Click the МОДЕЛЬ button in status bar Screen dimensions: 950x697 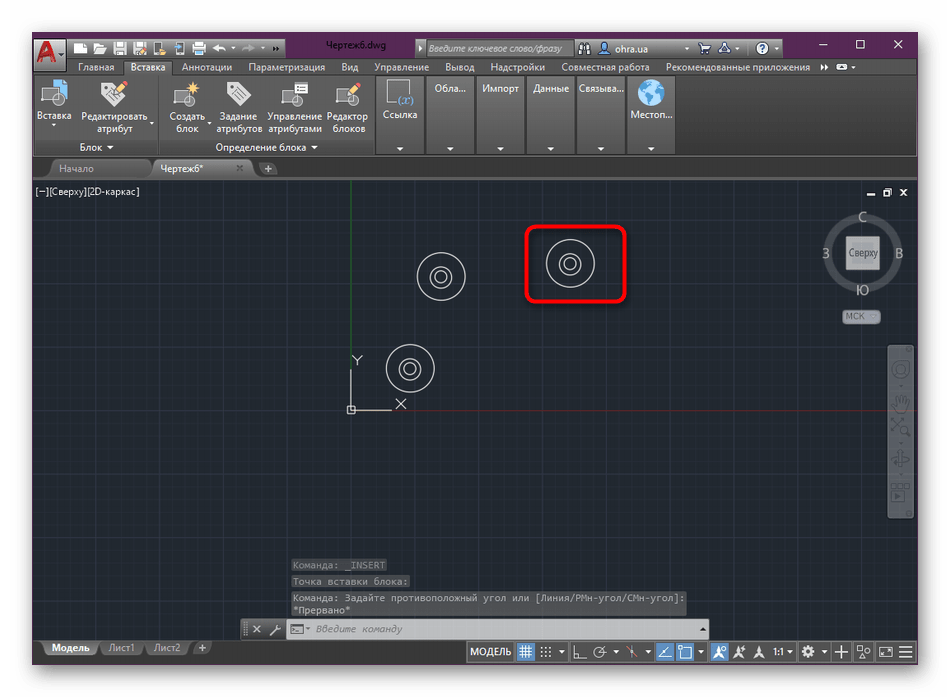490,652
